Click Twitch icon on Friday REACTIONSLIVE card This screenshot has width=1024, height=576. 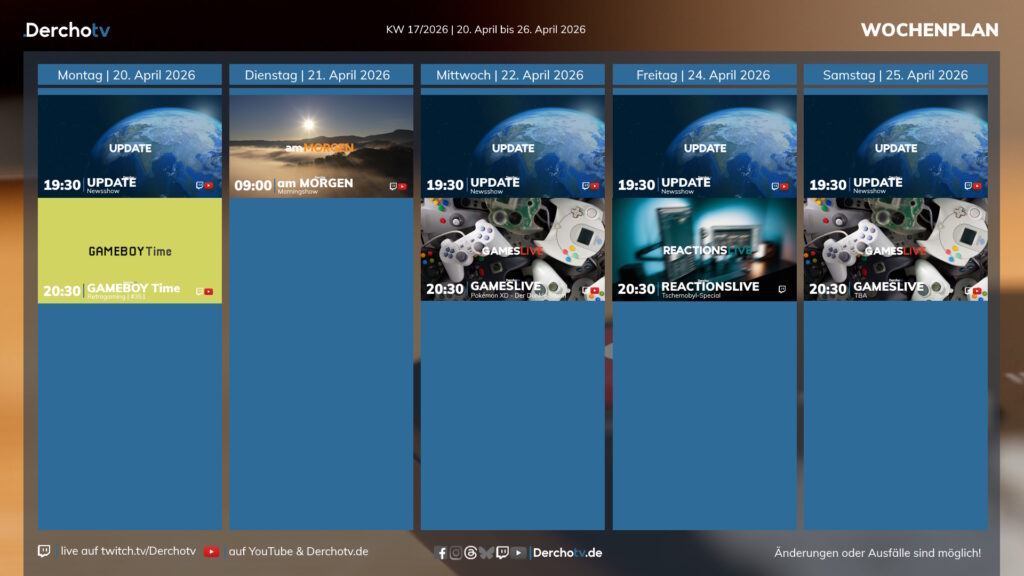782,290
